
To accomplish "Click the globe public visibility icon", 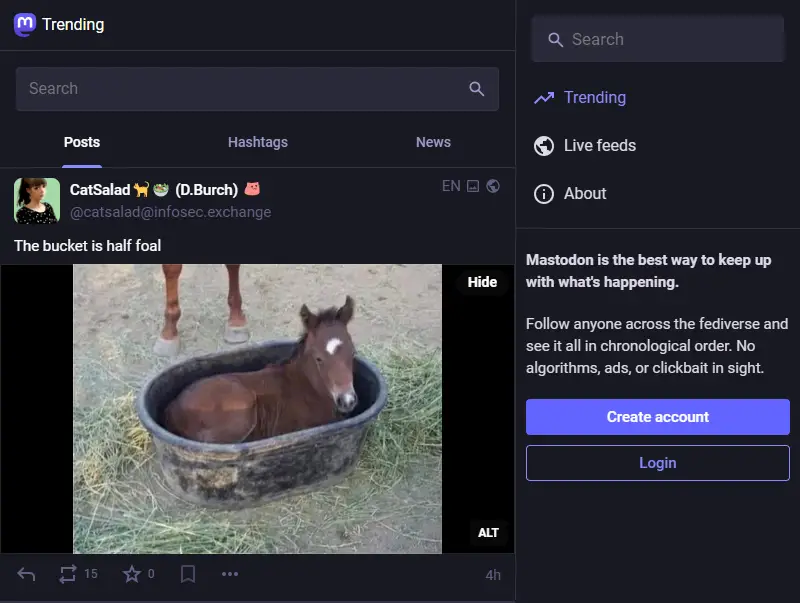I will coord(493,186).
